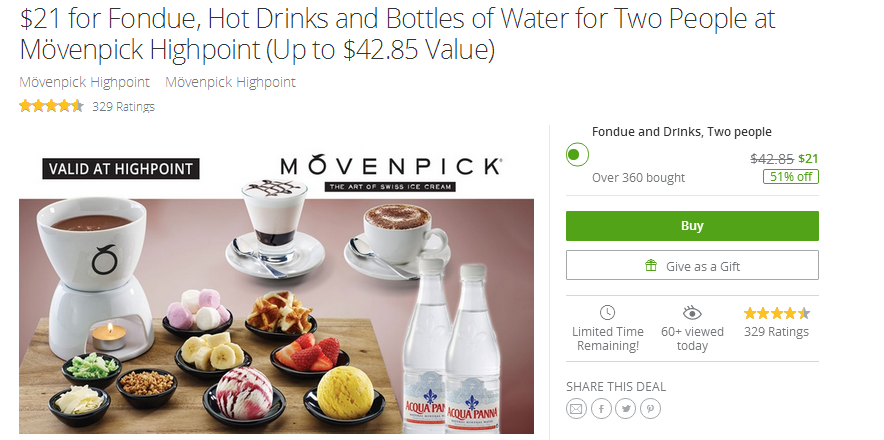The image size is (884, 440).
Task: Open first Mövenpick Highpoint merchant link
Action: point(85,82)
